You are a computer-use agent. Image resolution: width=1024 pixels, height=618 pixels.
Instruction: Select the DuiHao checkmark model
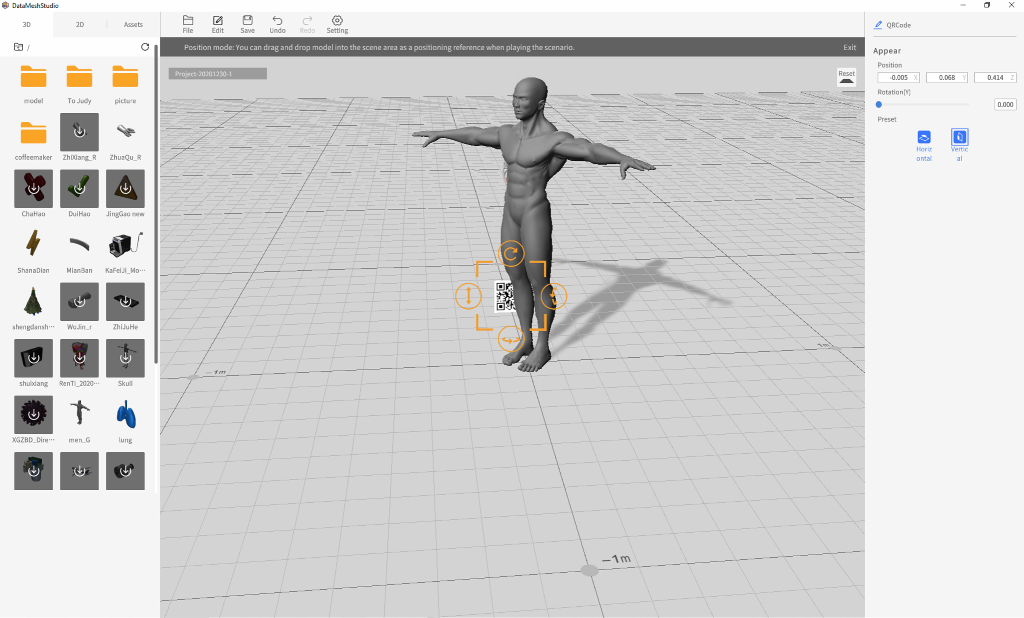click(79, 189)
